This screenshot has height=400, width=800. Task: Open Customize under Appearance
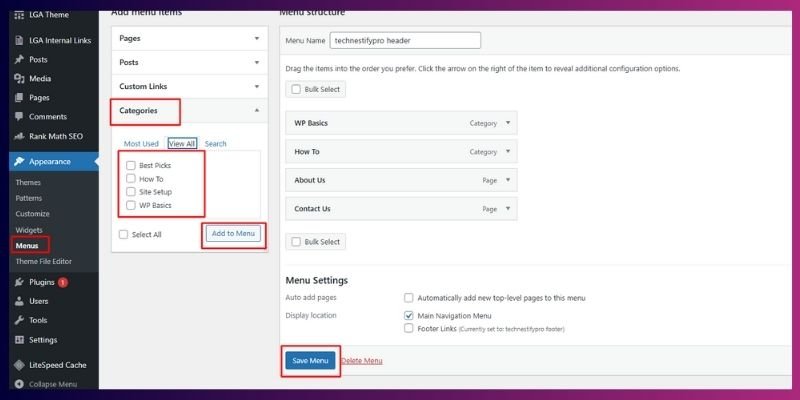[x=32, y=214]
